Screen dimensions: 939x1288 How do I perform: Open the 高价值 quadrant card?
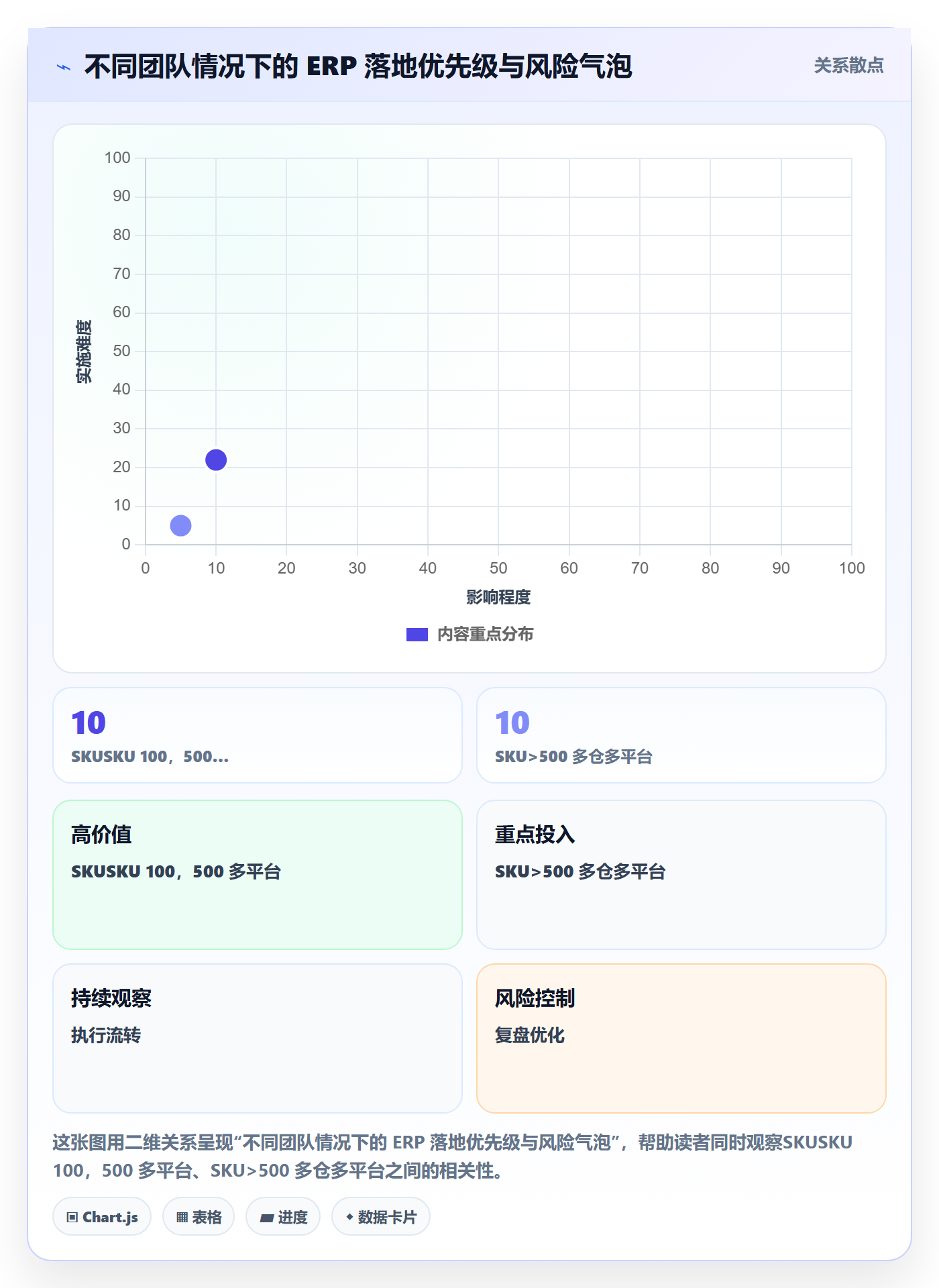(x=258, y=875)
